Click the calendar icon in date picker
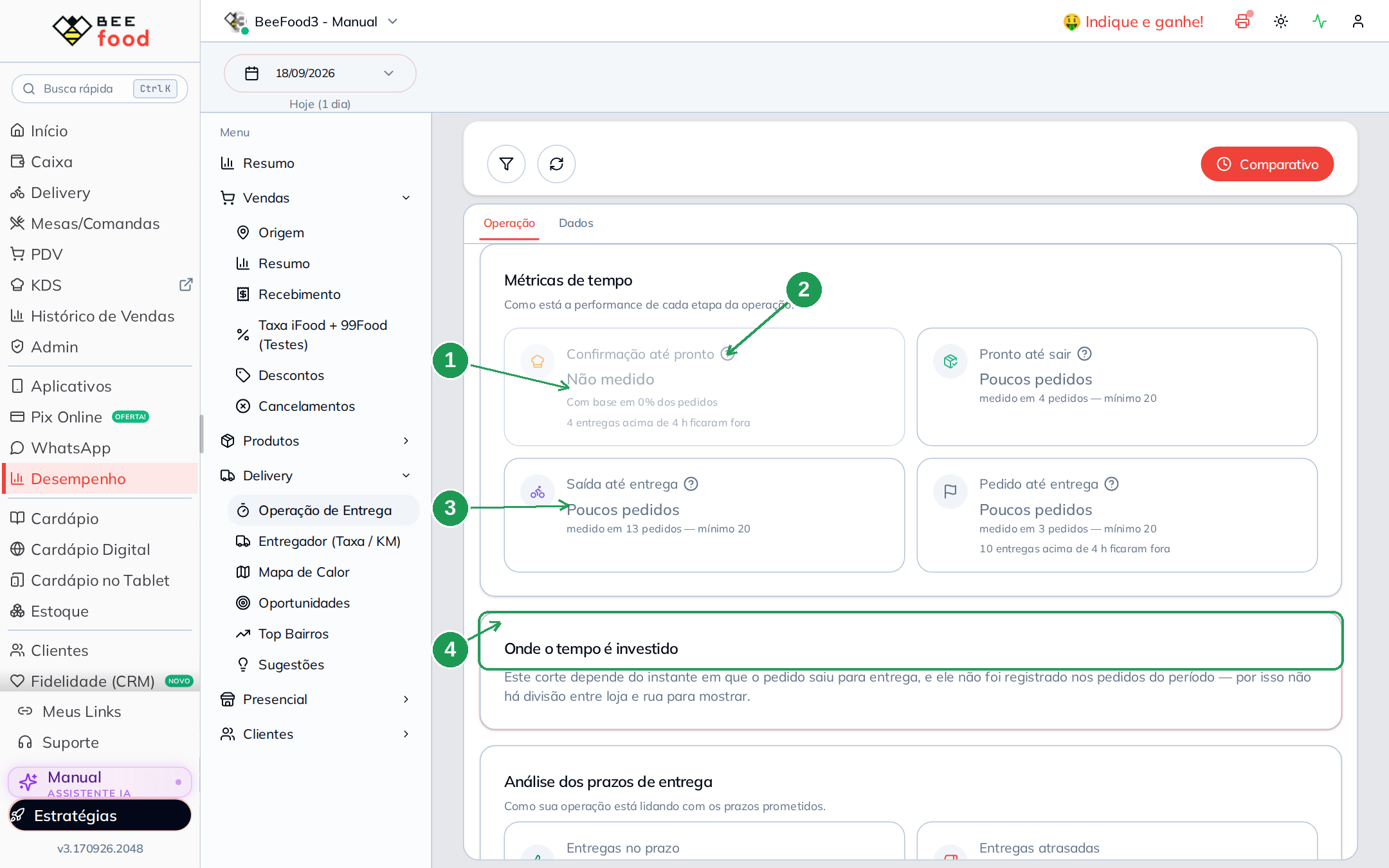 (x=252, y=73)
